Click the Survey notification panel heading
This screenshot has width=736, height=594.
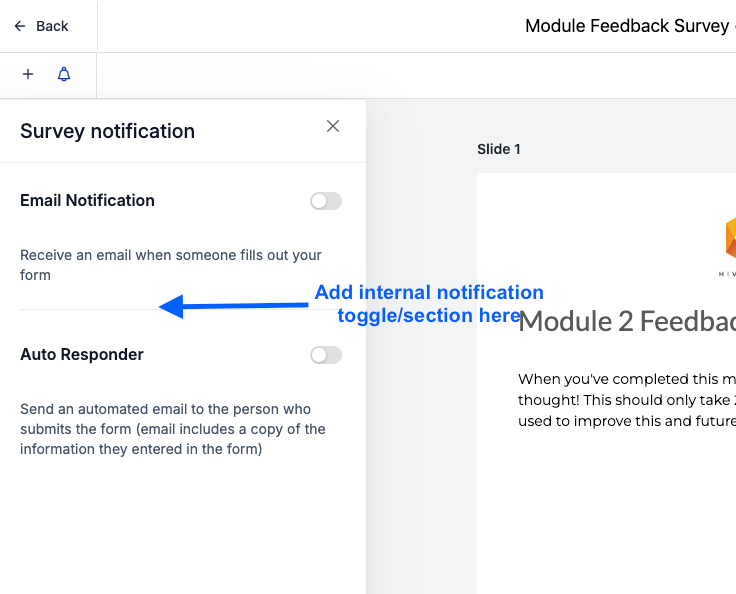[107, 131]
